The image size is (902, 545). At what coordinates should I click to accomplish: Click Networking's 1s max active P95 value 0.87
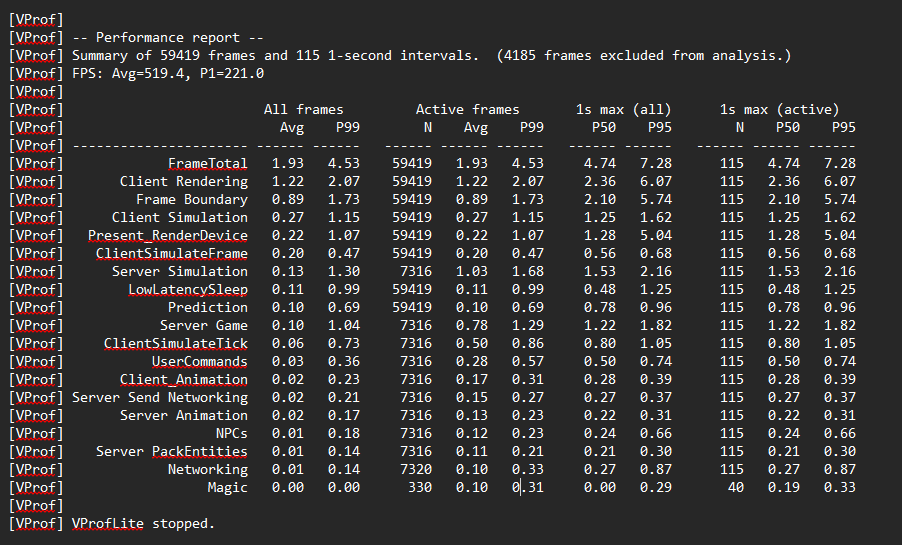[x=840, y=470]
